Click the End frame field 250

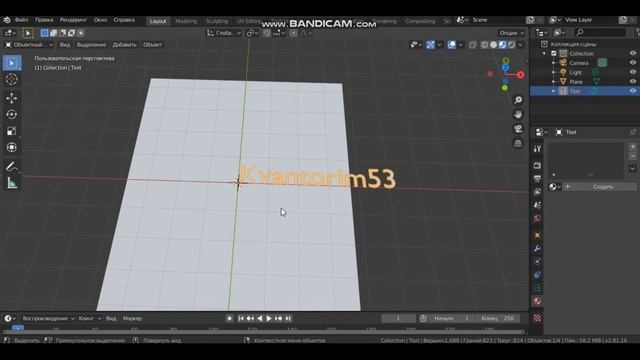498,318
